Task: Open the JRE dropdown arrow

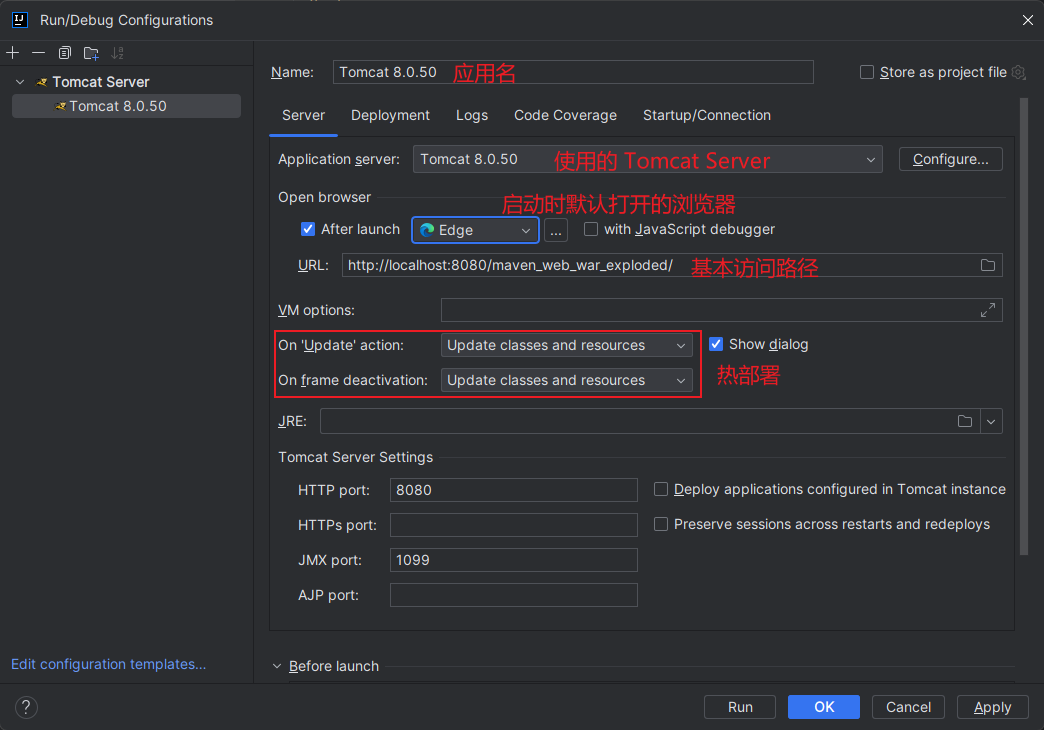Action: 991,421
